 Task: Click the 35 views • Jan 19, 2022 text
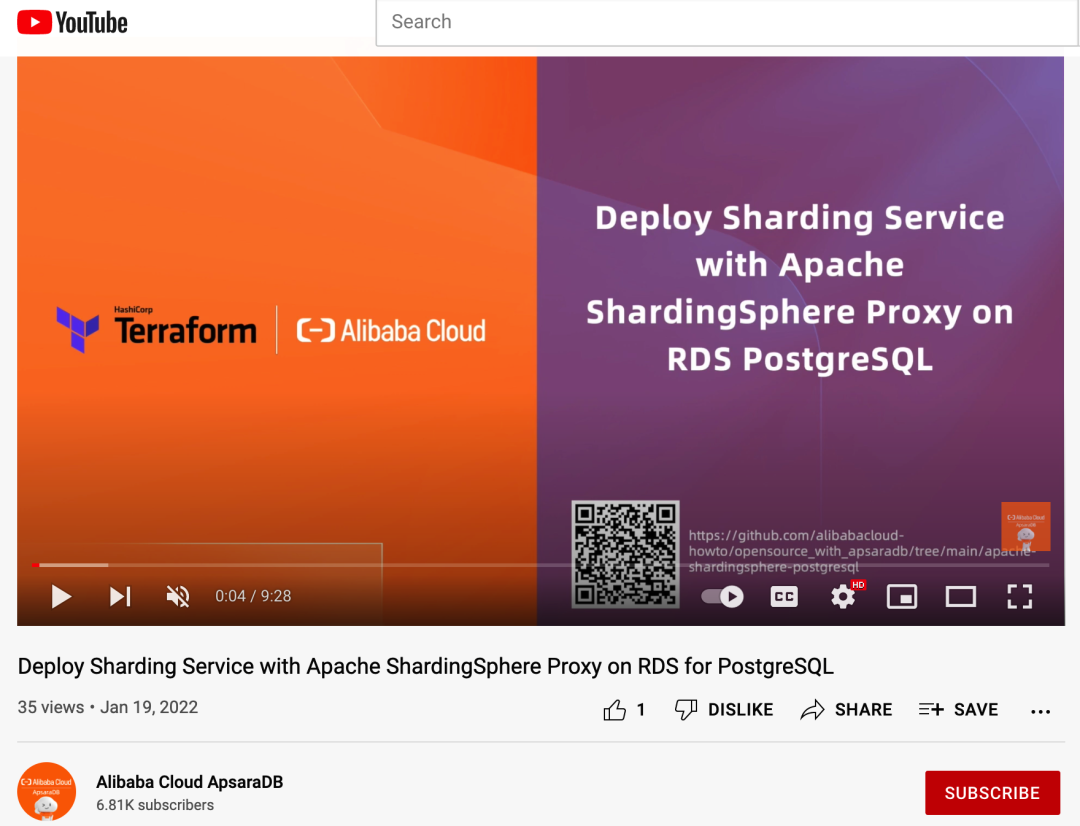[107, 708]
